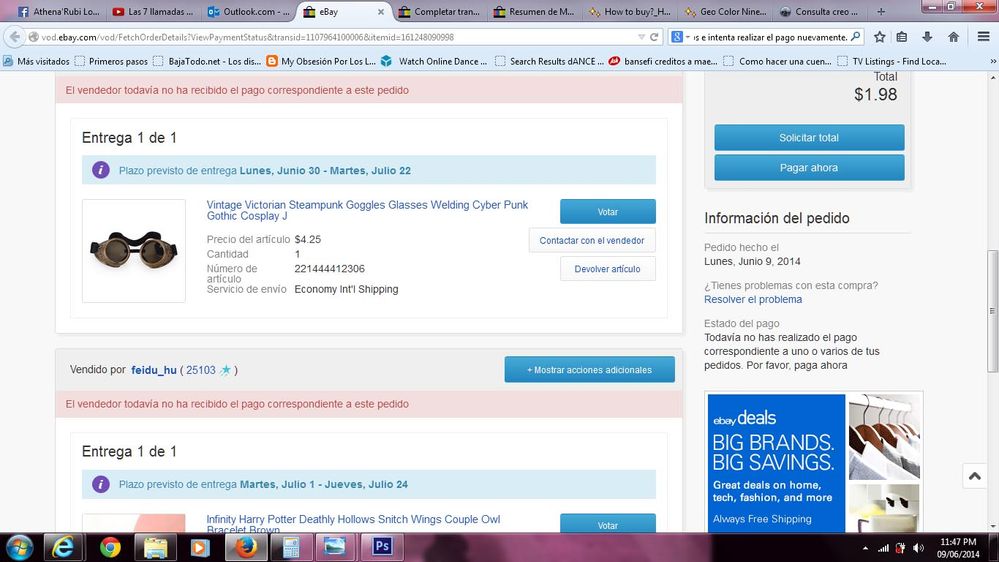Open Windows Explorer folder in taskbar

coord(155,547)
